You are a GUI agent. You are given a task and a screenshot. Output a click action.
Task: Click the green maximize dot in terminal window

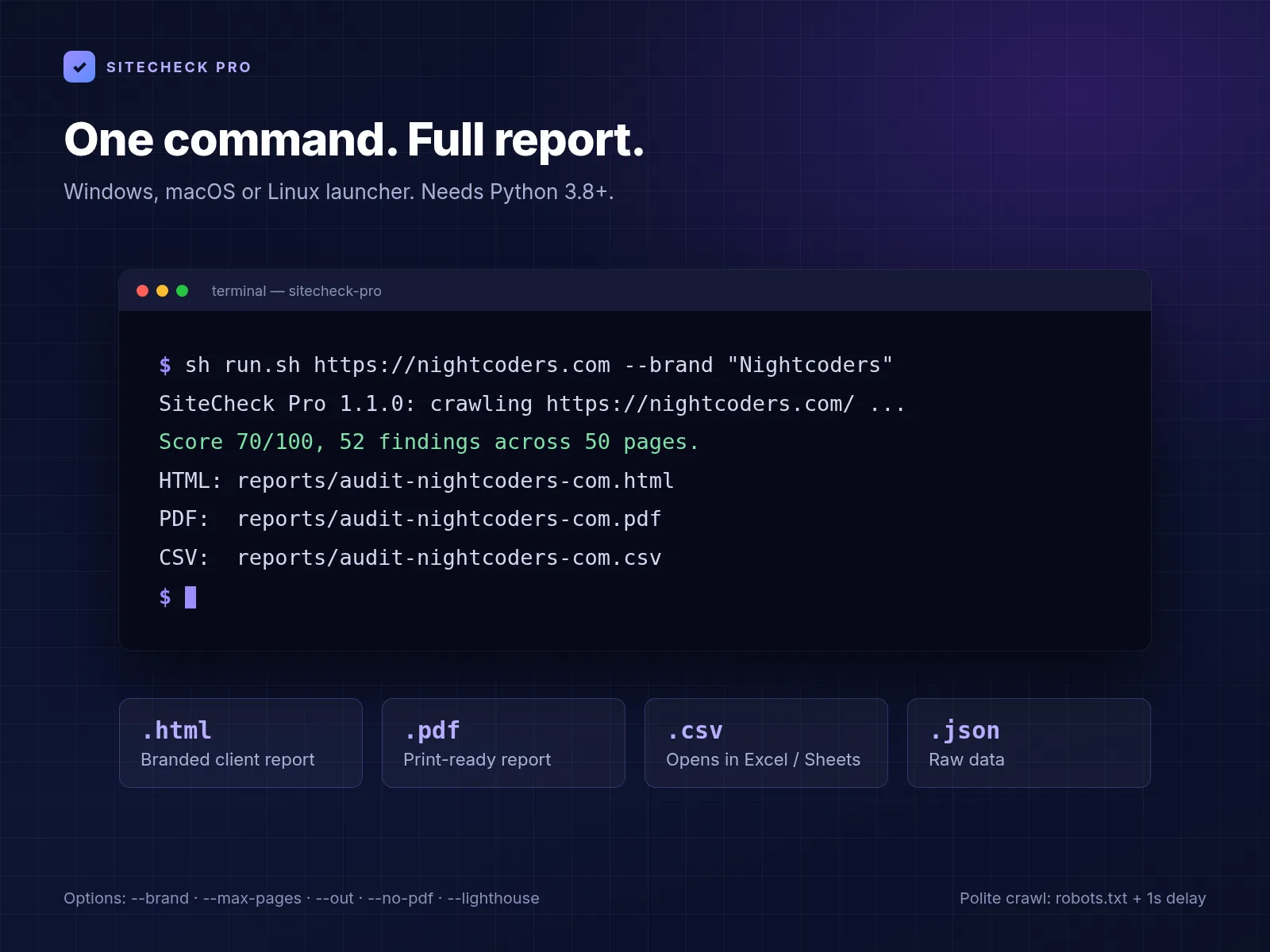tap(182, 291)
